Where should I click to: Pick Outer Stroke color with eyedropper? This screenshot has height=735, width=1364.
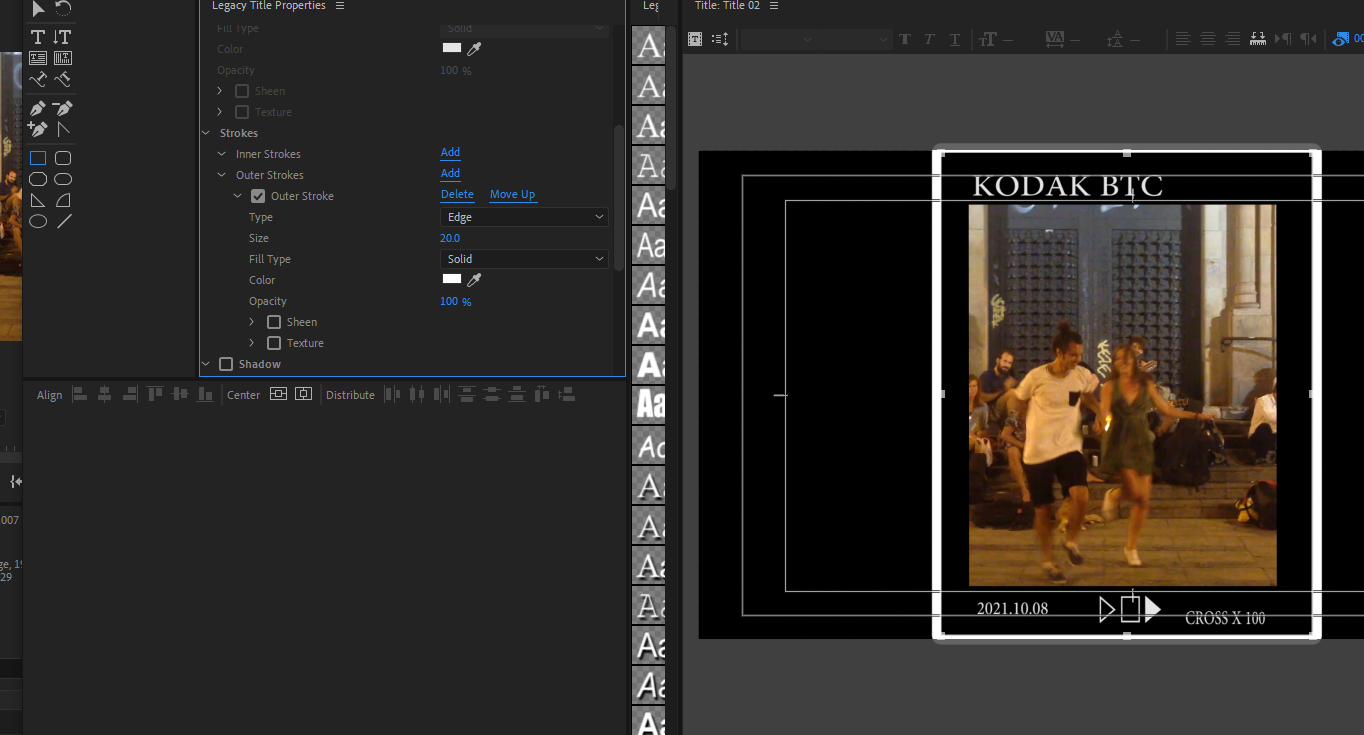(475, 280)
